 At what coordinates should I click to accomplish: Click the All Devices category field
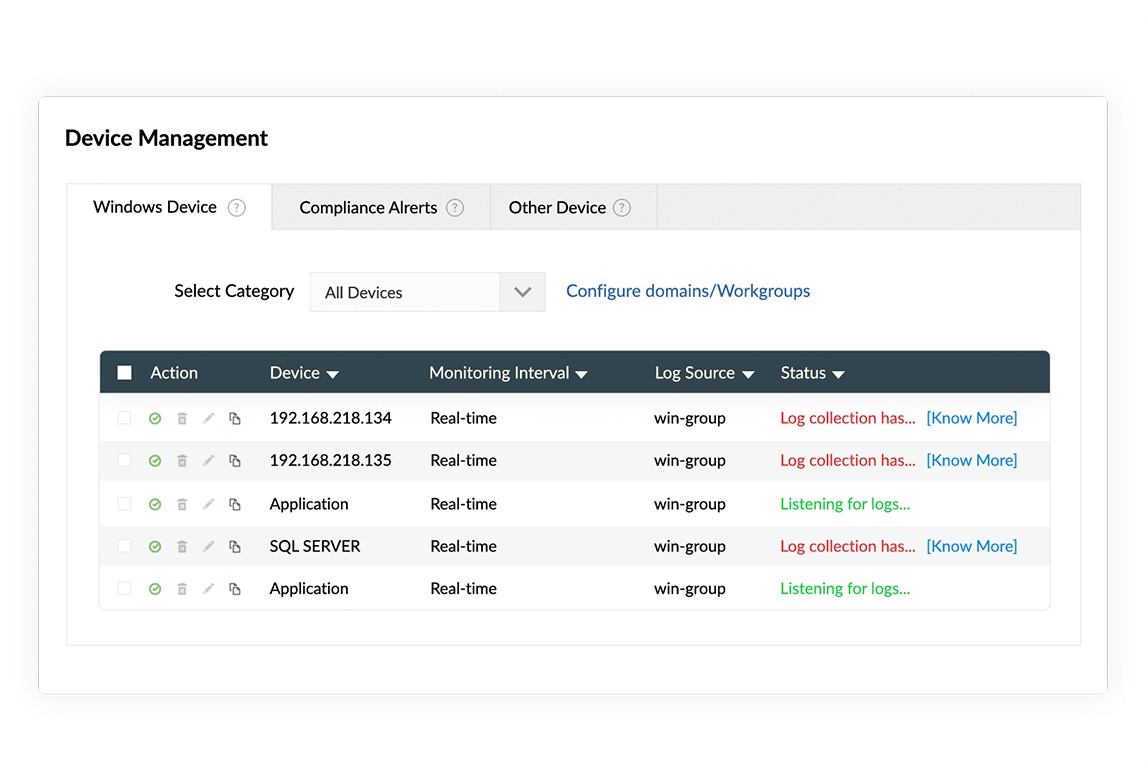pyautogui.click(x=405, y=292)
